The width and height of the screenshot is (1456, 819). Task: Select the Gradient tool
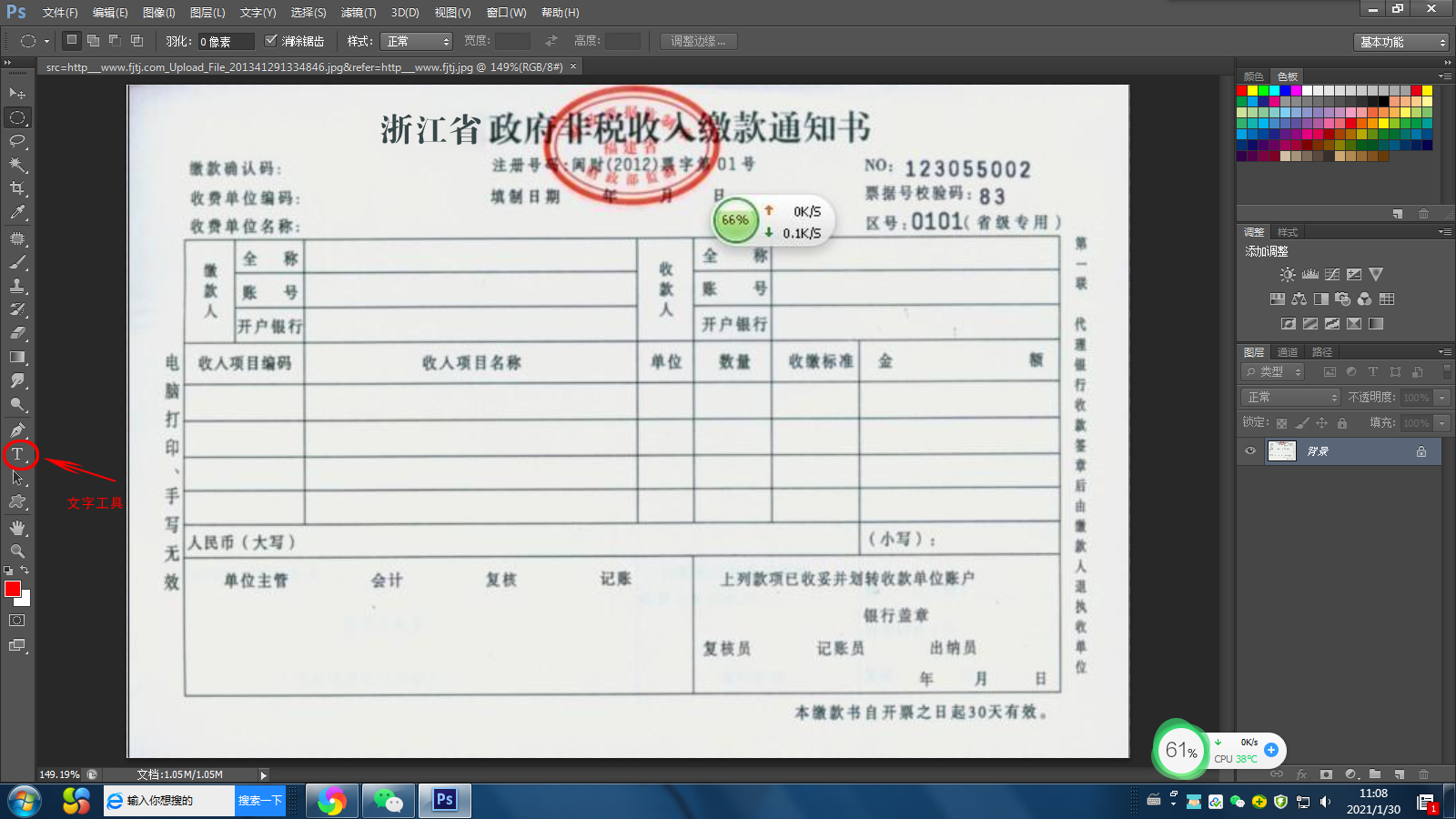[17, 357]
